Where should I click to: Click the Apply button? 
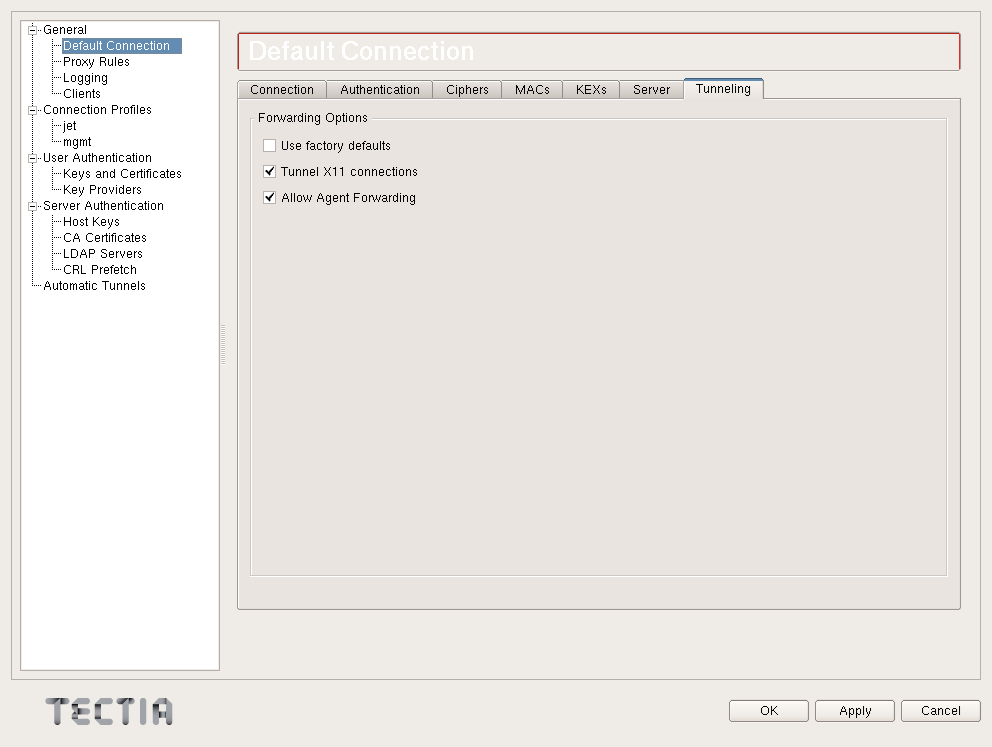pos(855,711)
